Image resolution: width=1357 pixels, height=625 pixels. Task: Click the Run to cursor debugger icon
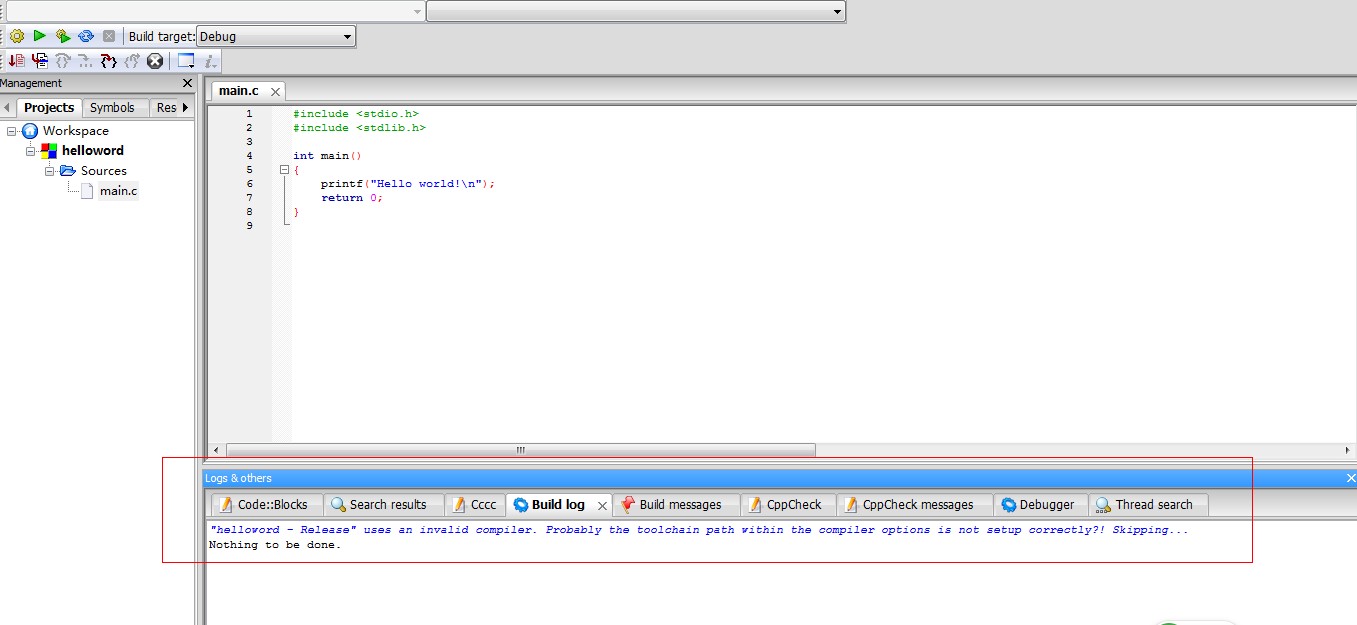point(17,61)
